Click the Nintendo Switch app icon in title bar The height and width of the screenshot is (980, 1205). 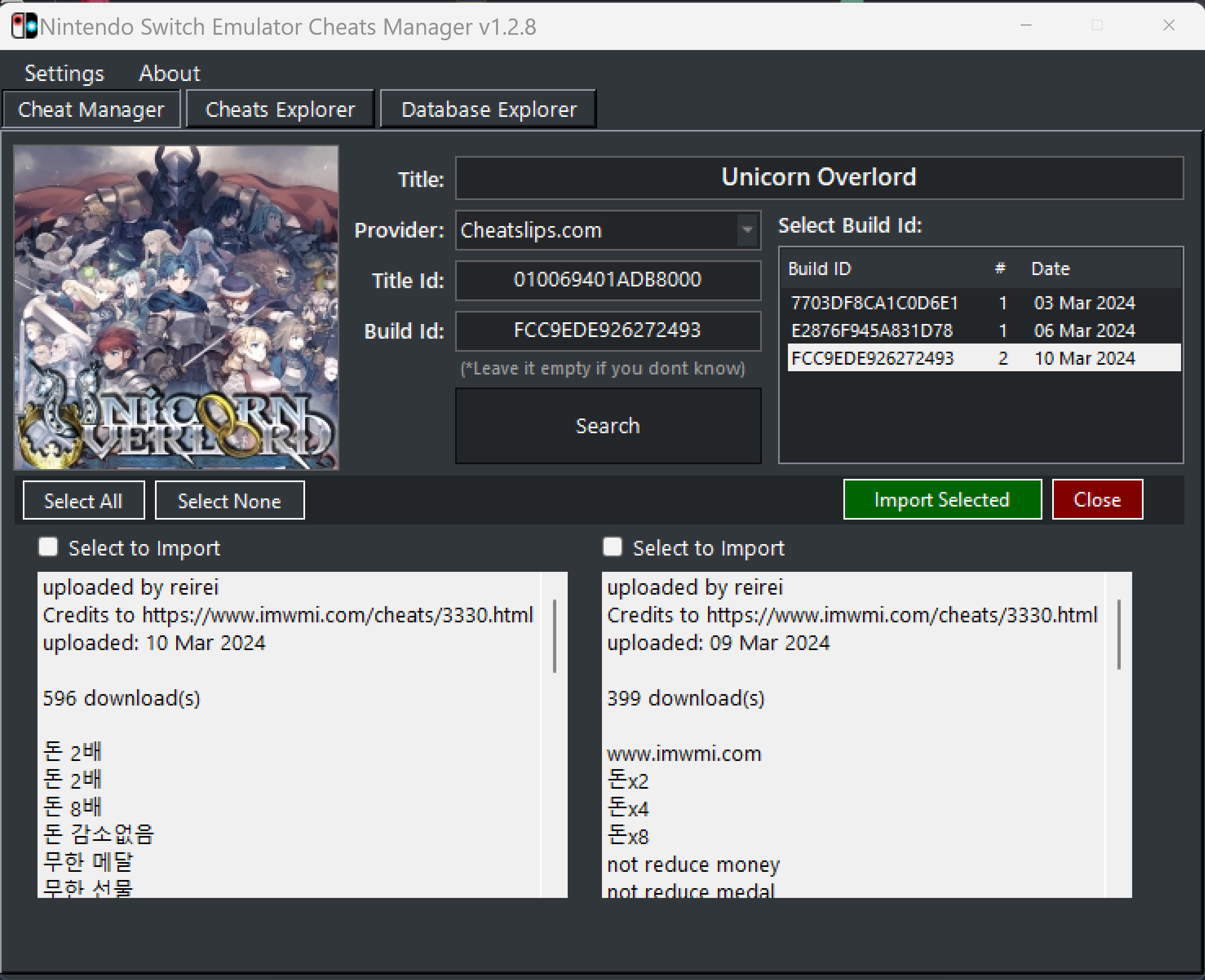pos(24,26)
